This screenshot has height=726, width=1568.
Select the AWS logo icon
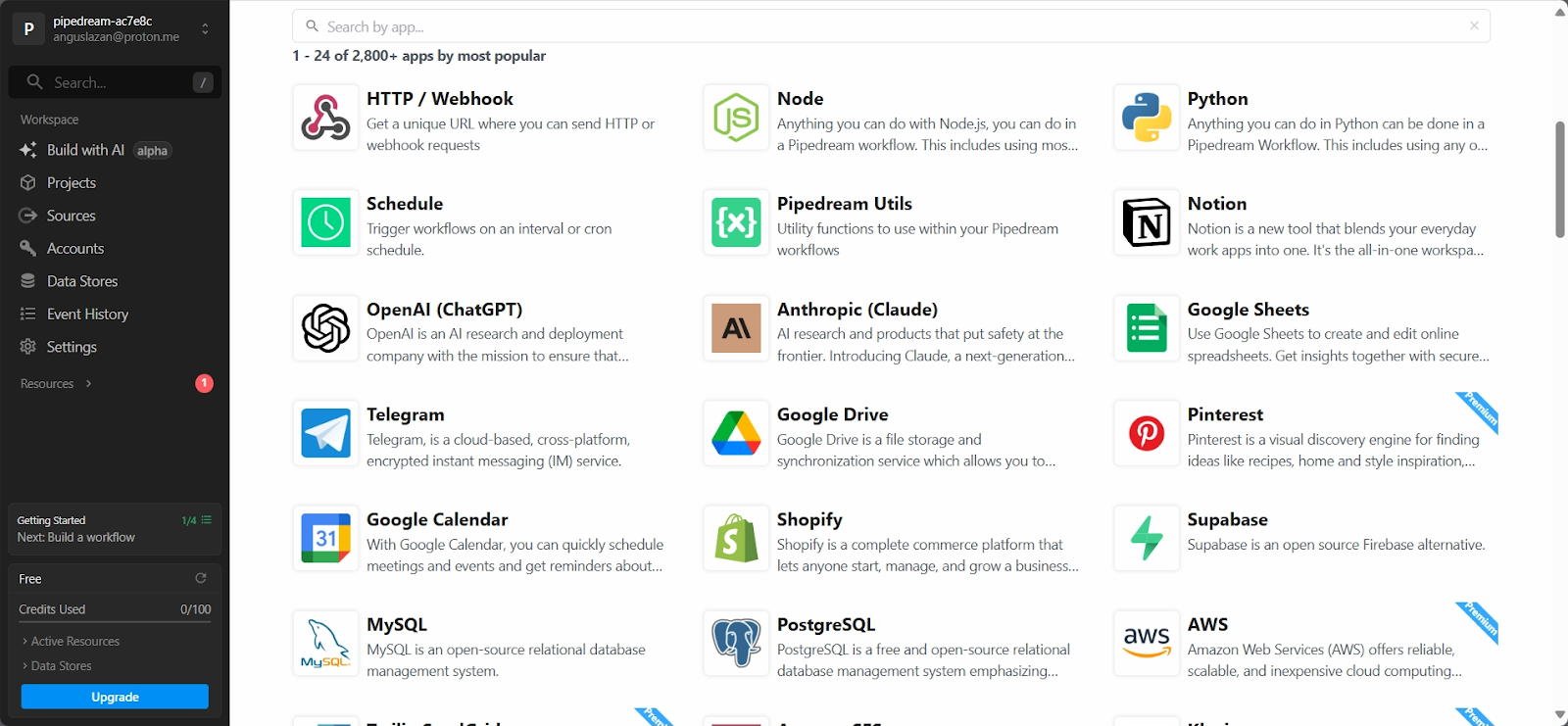(1147, 643)
